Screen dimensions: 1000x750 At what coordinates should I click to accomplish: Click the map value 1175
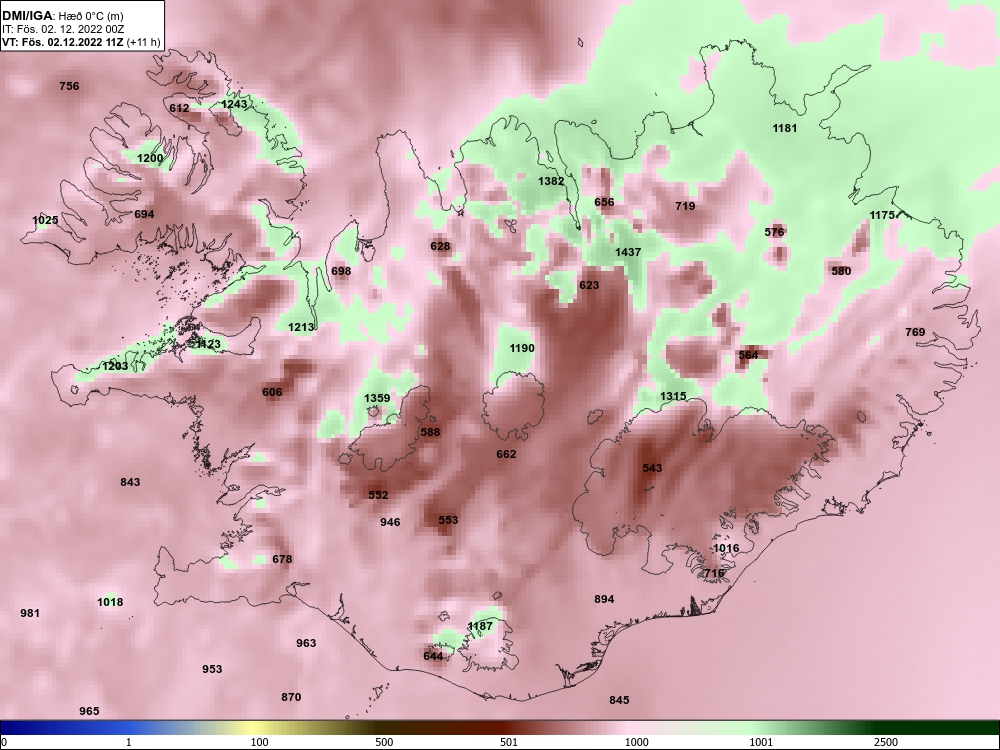pos(883,216)
